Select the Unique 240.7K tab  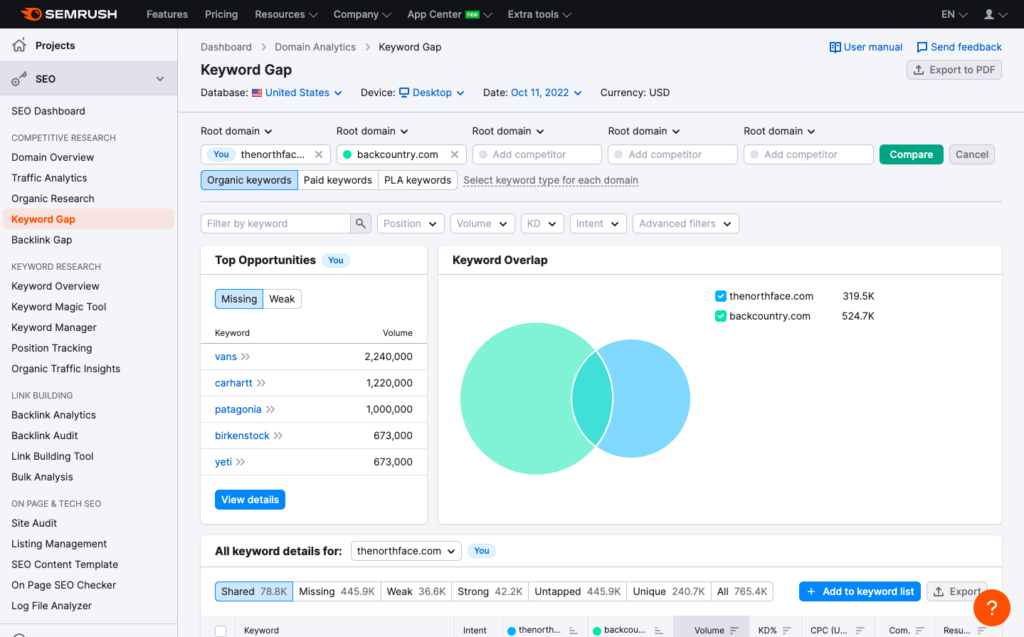[668, 591]
